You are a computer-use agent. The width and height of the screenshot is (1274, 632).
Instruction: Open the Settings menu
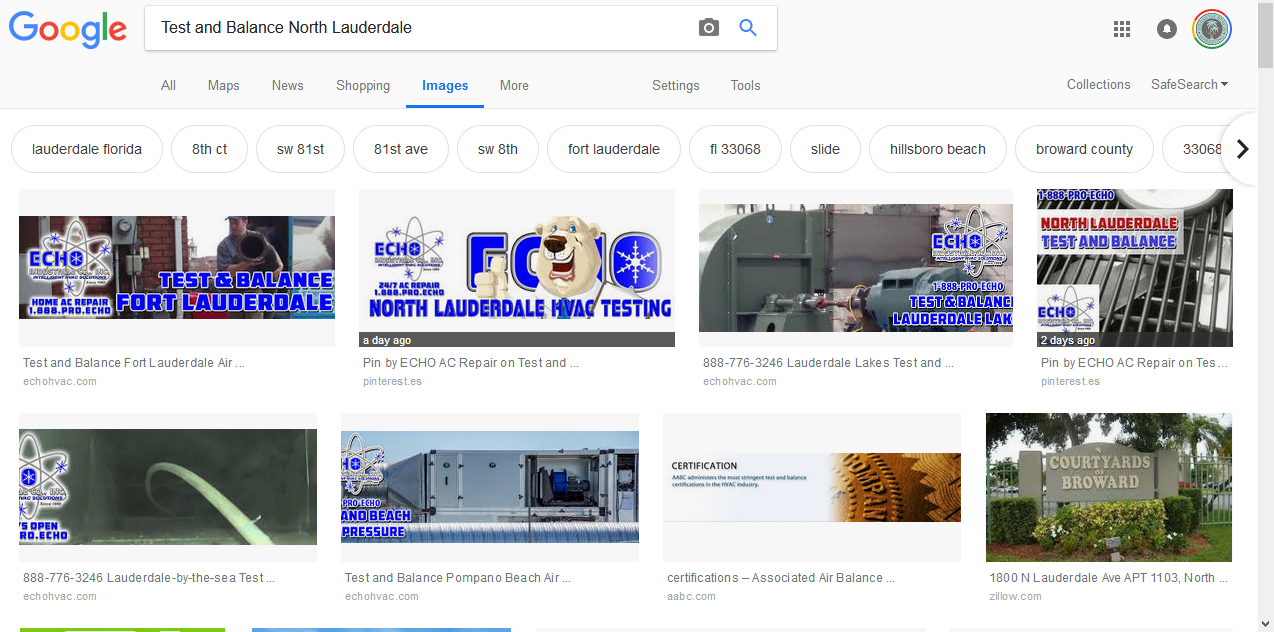coord(675,86)
